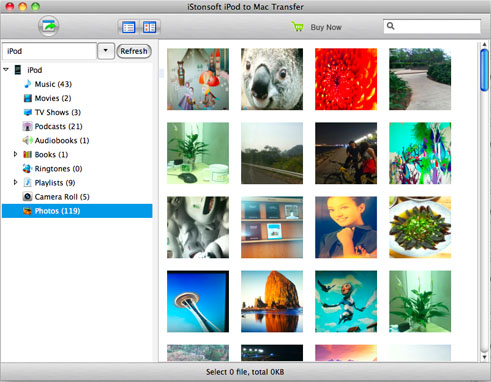Select Photos (119) category
Screen dimensions: 491x382
(x=77, y=211)
